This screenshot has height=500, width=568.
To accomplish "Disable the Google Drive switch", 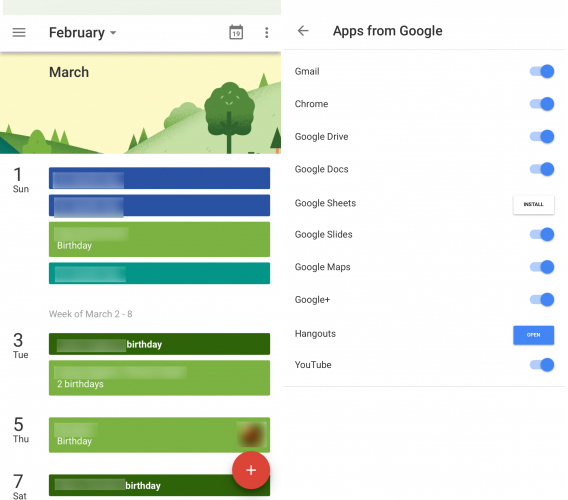I will [x=542, y=137].
